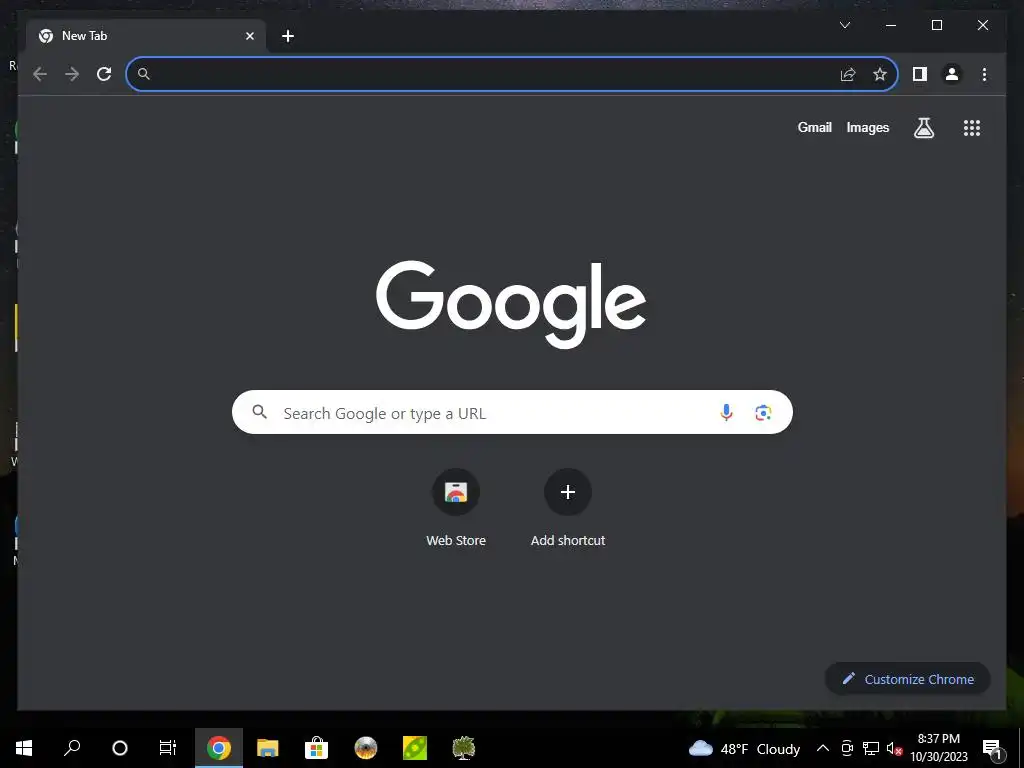Viewport: 1024px width, 768px height.
Task: Search by image with Google Lens icon
Action: point(763,412)
